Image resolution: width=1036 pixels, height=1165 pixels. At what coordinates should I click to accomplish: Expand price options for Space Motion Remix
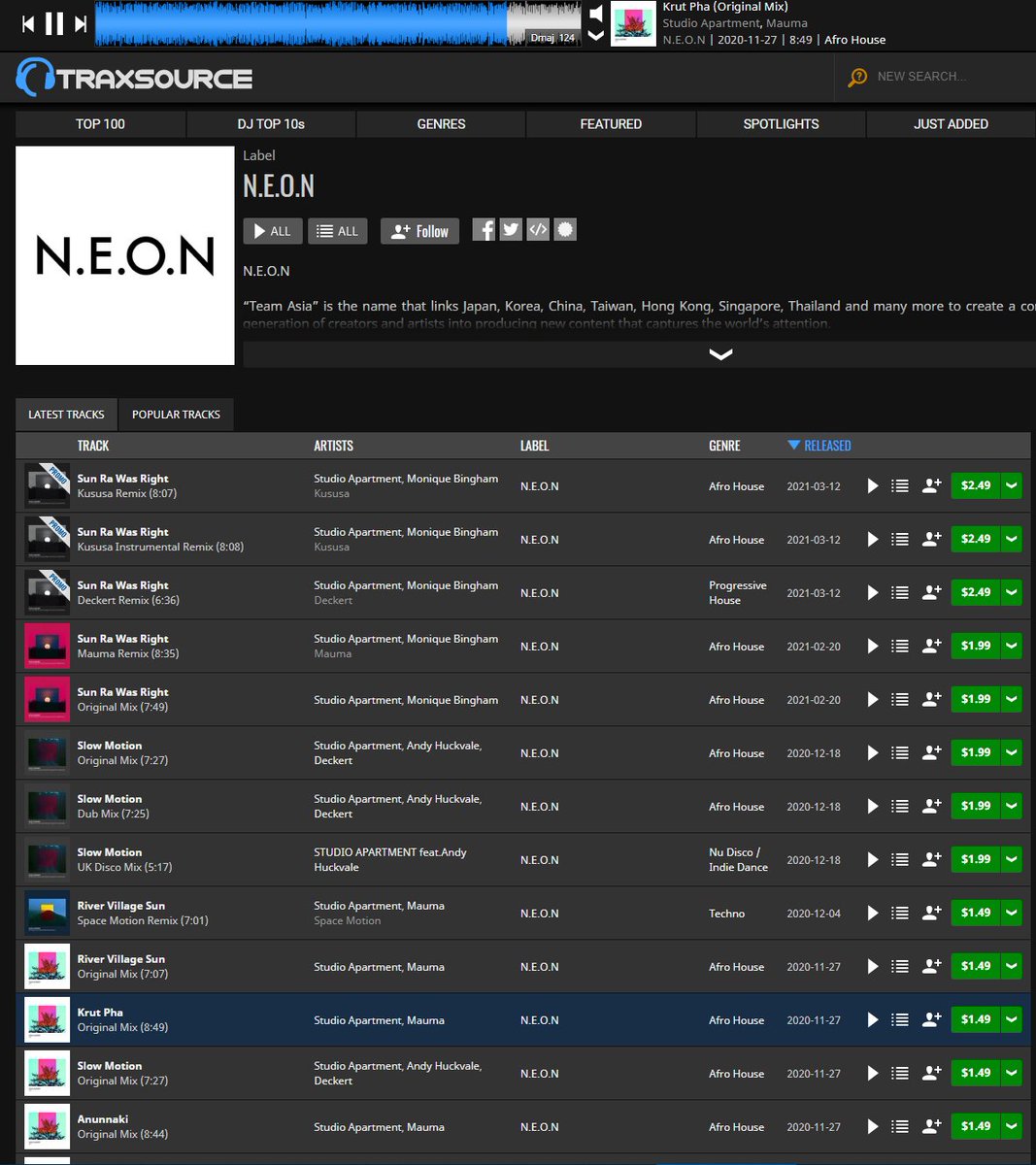pos(1012,913)
